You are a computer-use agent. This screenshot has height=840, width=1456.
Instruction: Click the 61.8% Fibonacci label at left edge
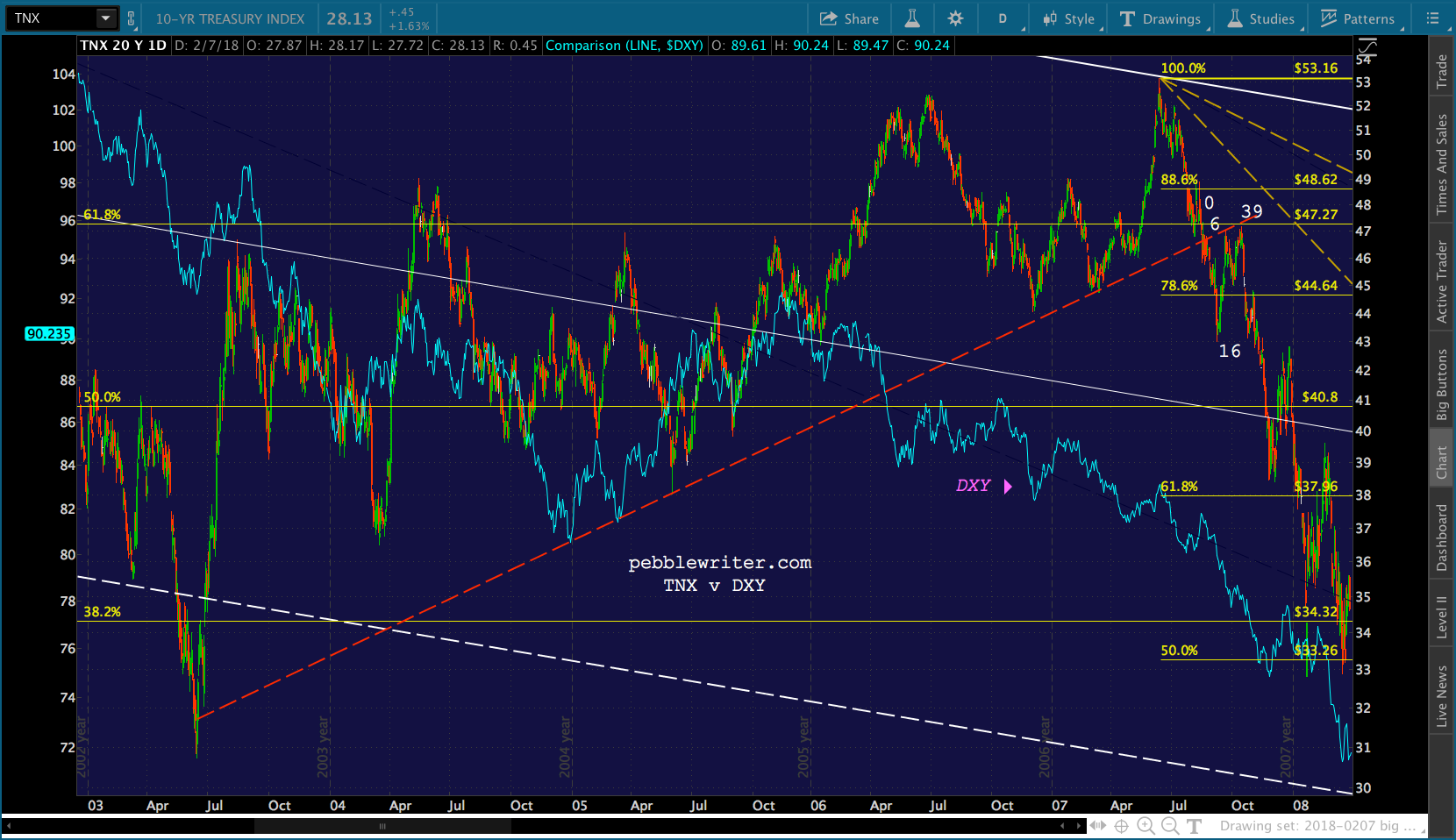[x=102, y=214]
